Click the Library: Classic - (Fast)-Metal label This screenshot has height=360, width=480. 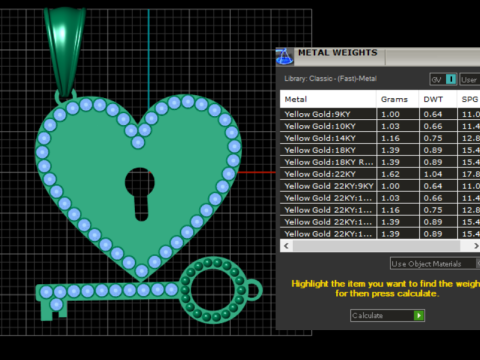click(330, 79)
